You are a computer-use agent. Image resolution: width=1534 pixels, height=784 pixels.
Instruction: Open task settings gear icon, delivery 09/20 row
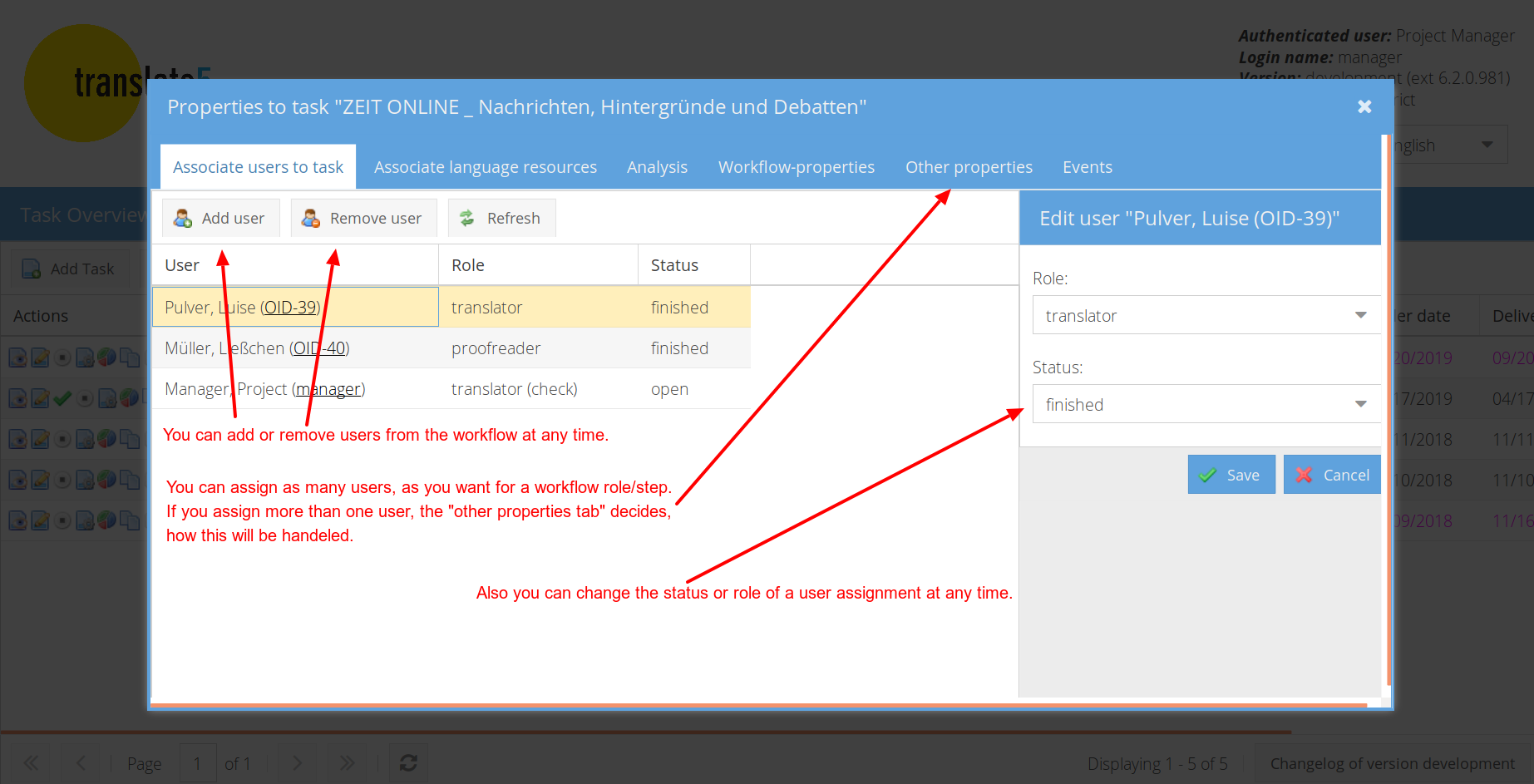(x=85, y=357)
